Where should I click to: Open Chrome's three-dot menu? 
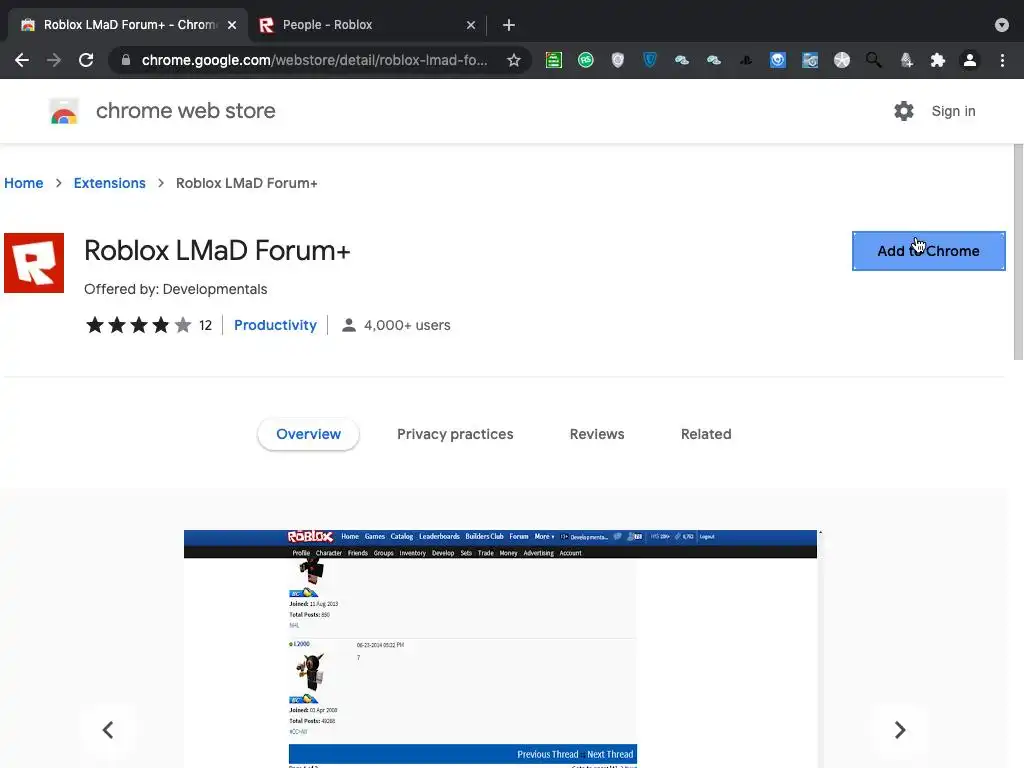(x=1002, y=60)
